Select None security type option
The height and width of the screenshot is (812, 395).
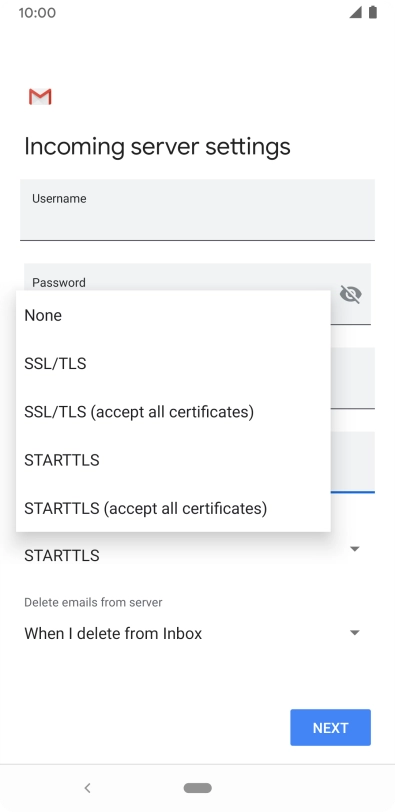[x=173, y=315]
